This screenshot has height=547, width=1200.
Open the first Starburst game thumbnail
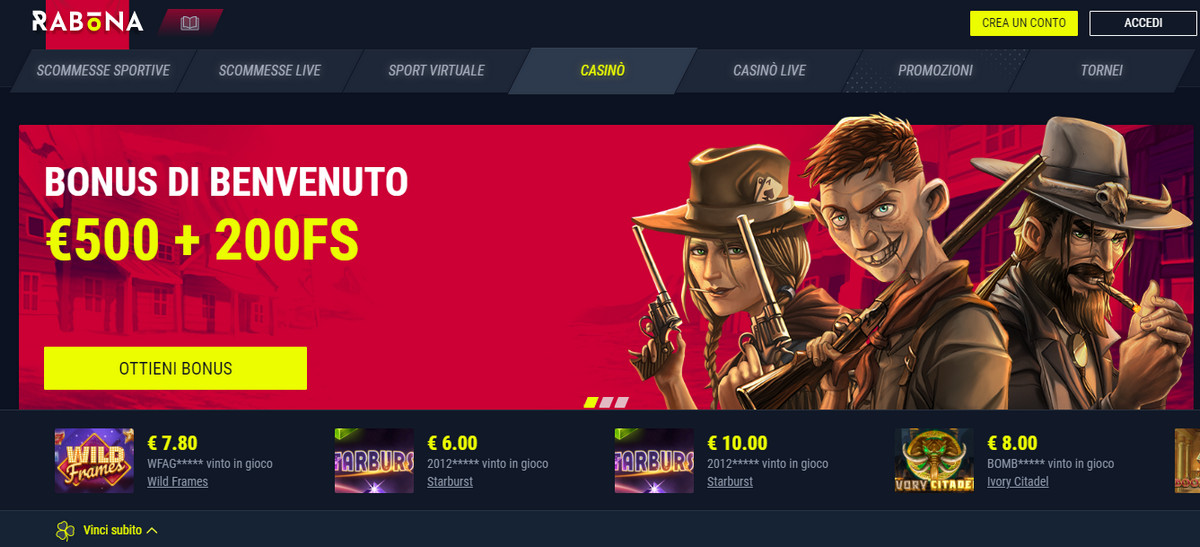pyautogui.click(x=374, y=461)
